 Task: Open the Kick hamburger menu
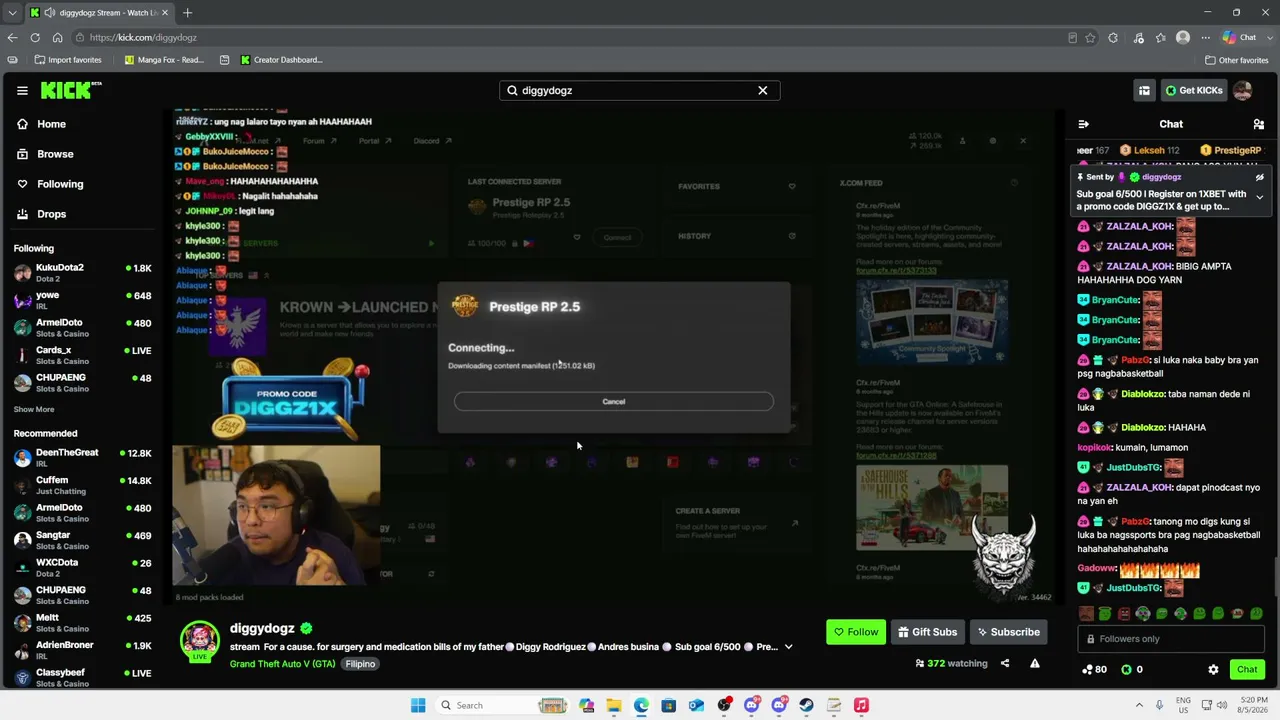coord(22,90)
